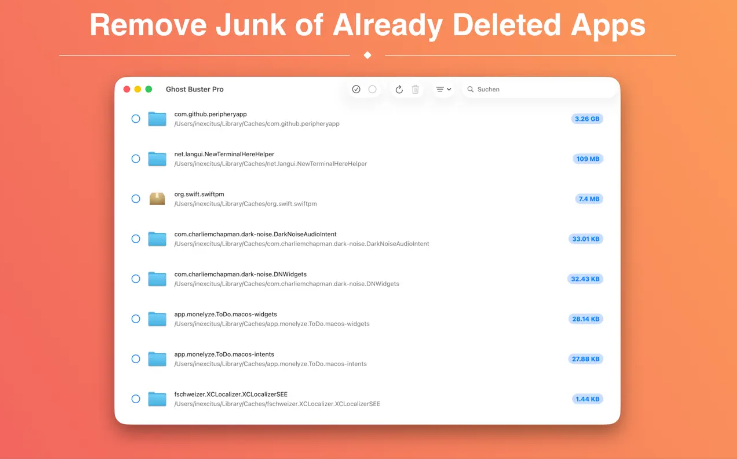
Task: Click the app.monelyze.ToDo.macos-widgets title
Action: point(226,314)
